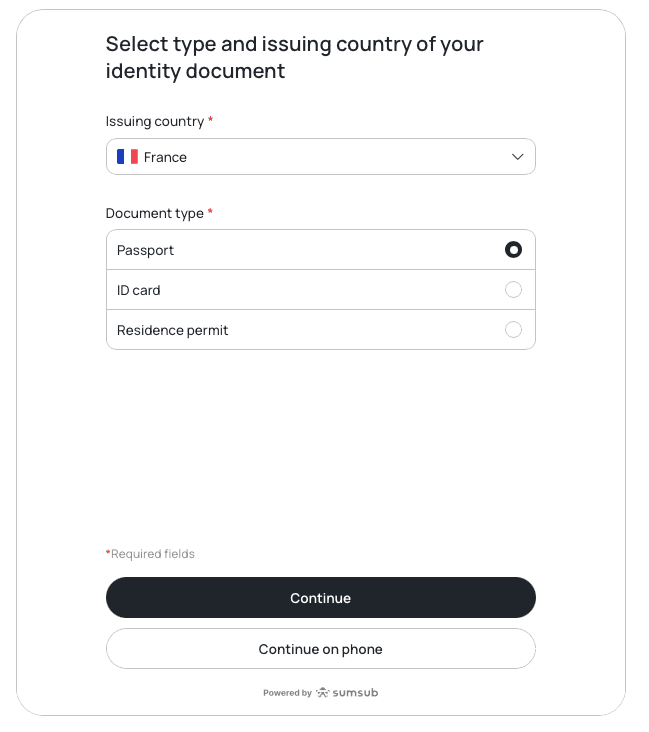Click the sumsub wordmark
The height and width of the screenshot is (732, 649).
[x=356, y=692]
